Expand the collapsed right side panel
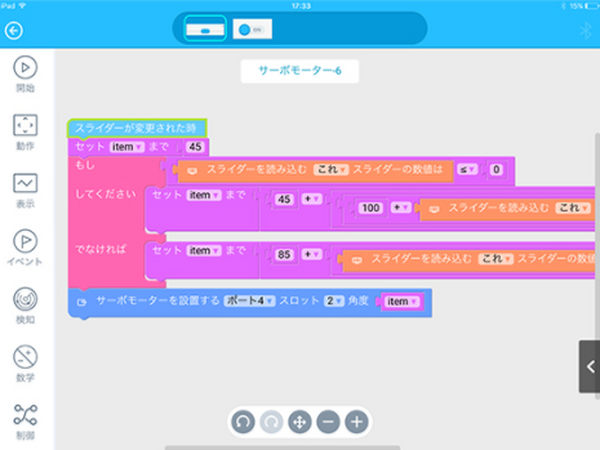Image resolution: width=600 pixels, height=450 pixels. point(589,366)
